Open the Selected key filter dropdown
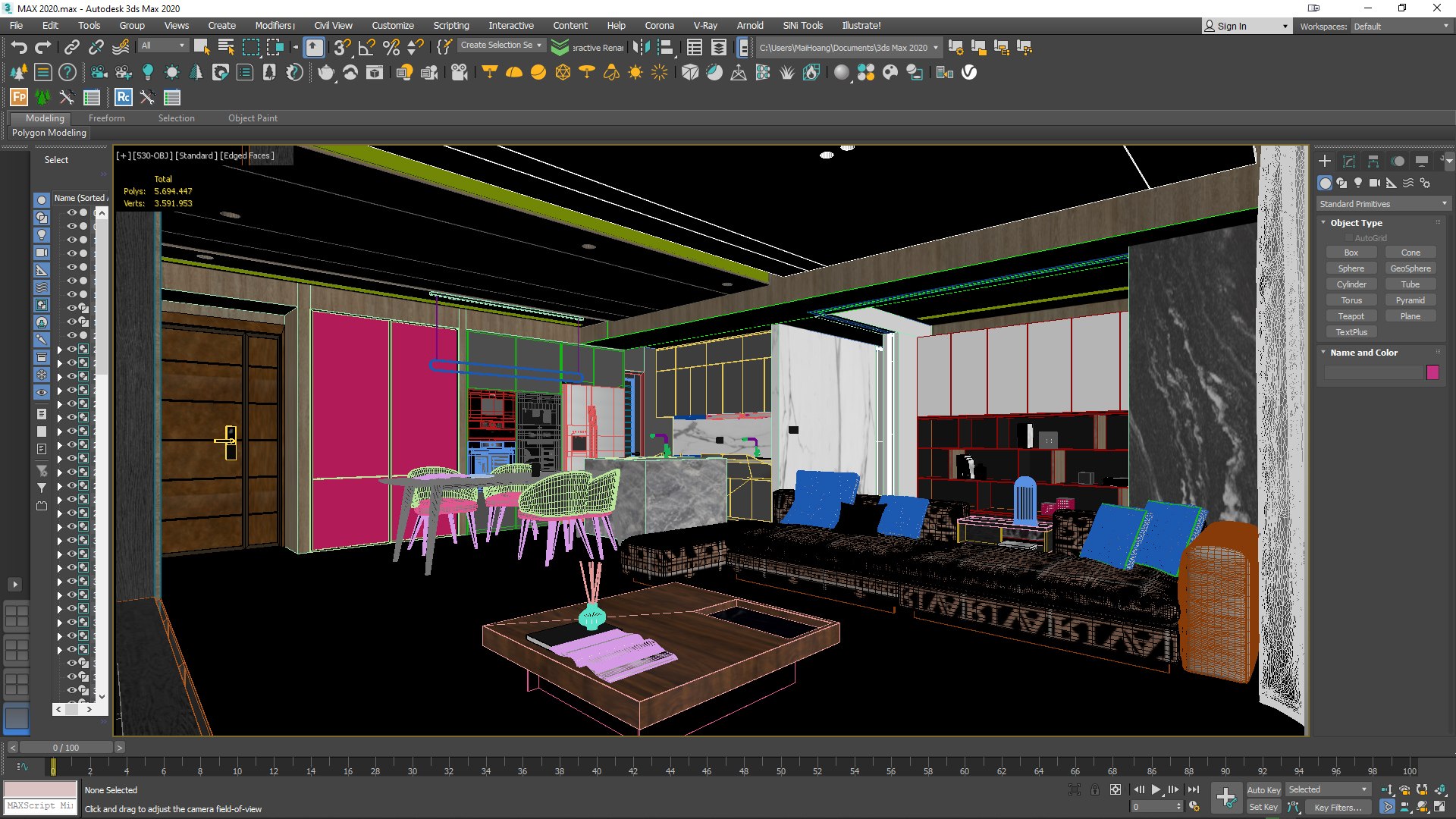Screen dimensions: 1456x819 (1327, 789)
